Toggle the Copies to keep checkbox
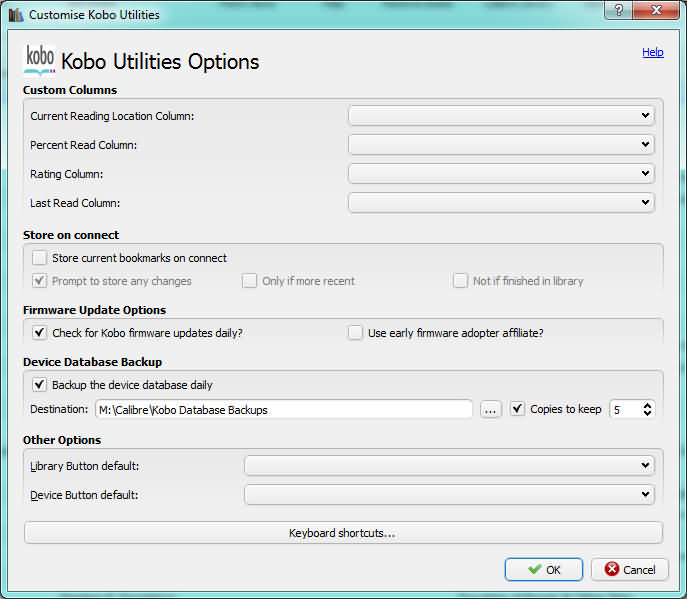Image resolution: width=687 pixels, height=599 pixels. [517, 409]
